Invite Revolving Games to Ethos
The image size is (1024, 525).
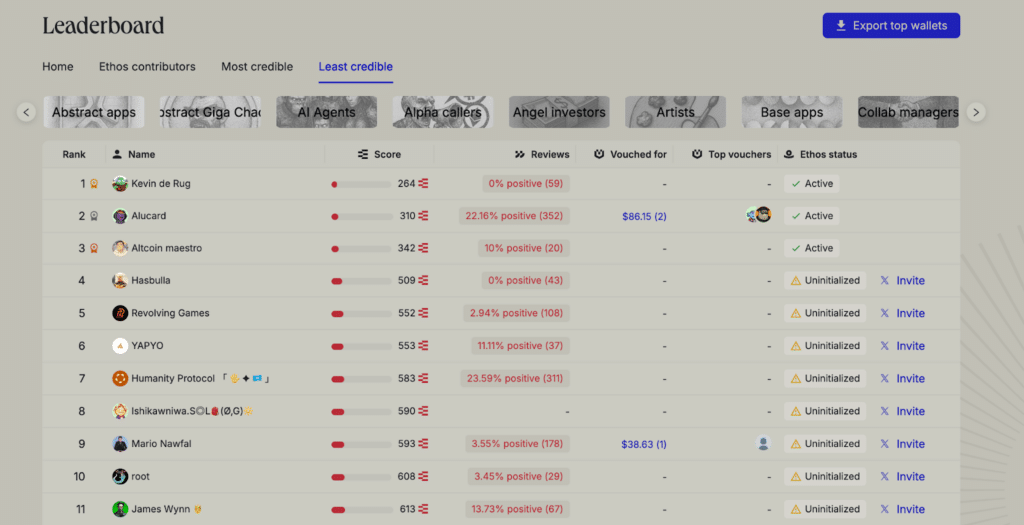pos(910,313)
